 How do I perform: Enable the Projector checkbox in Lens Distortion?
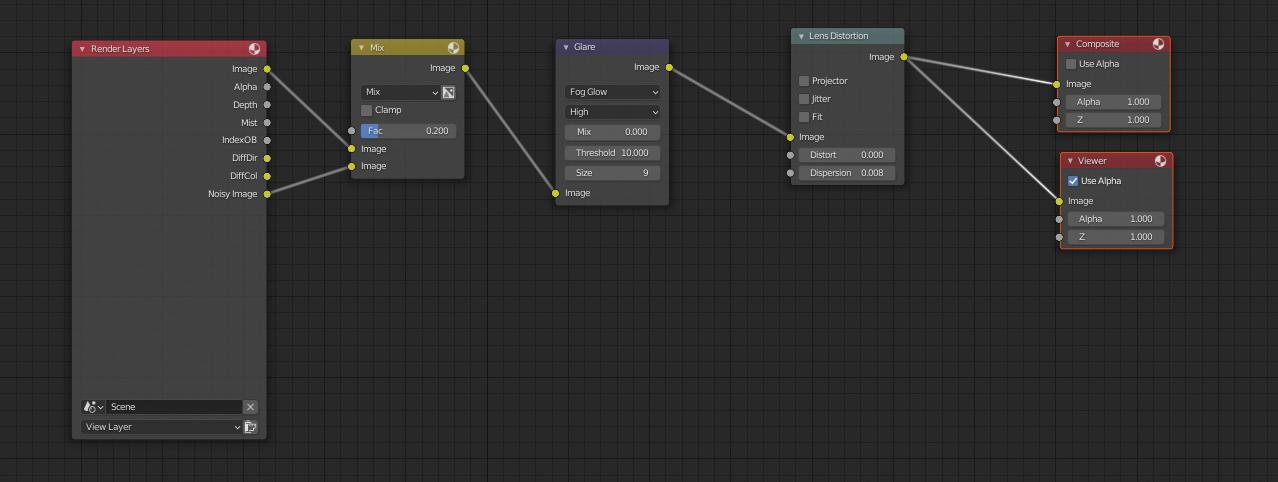[804, 81]
